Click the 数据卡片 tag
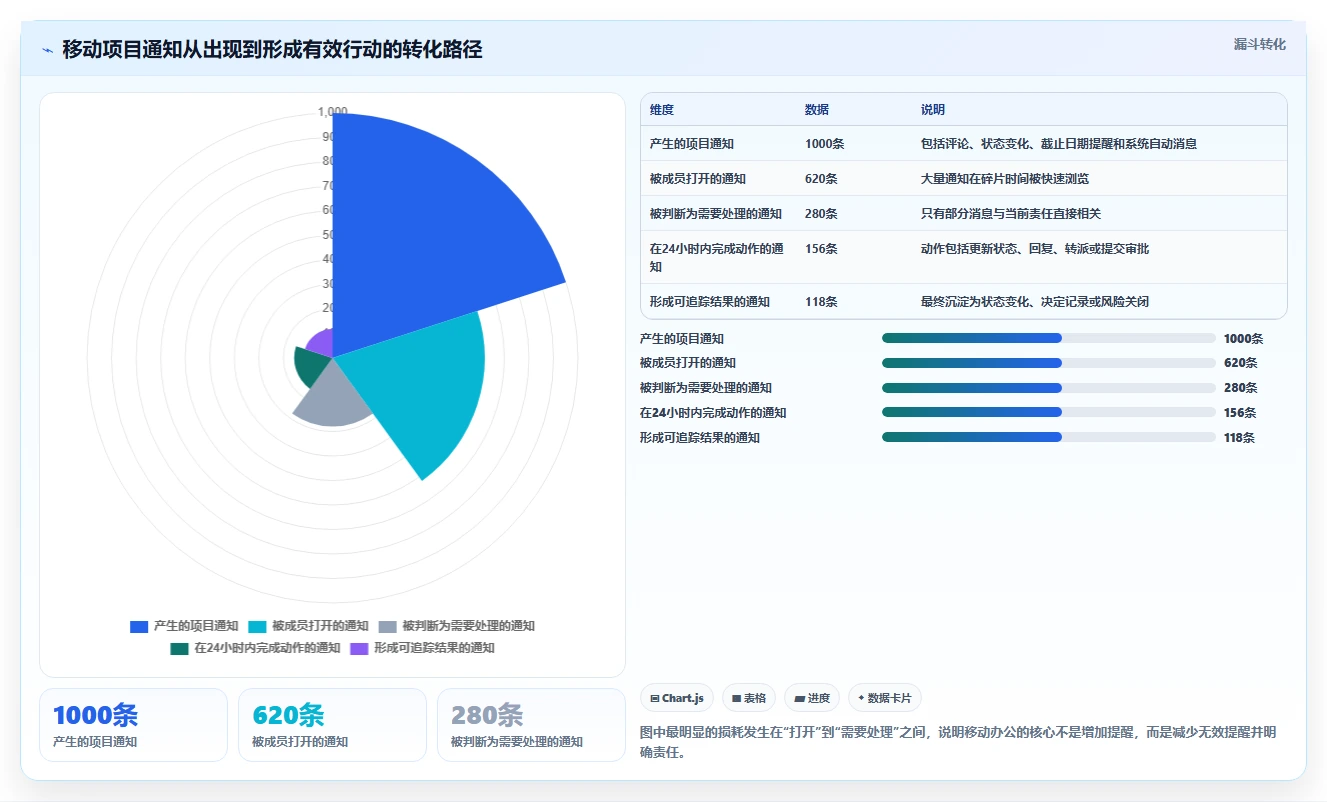Image resolution: width=1327 pixels, height=802 pixels. coord(885,698)
